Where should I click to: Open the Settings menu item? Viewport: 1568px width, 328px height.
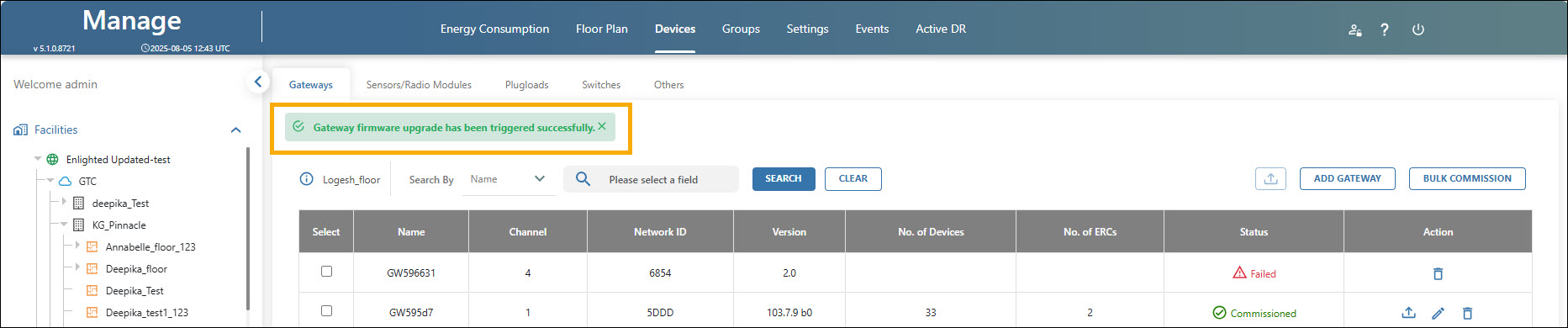pyautogui.click(x=807, y=29)
